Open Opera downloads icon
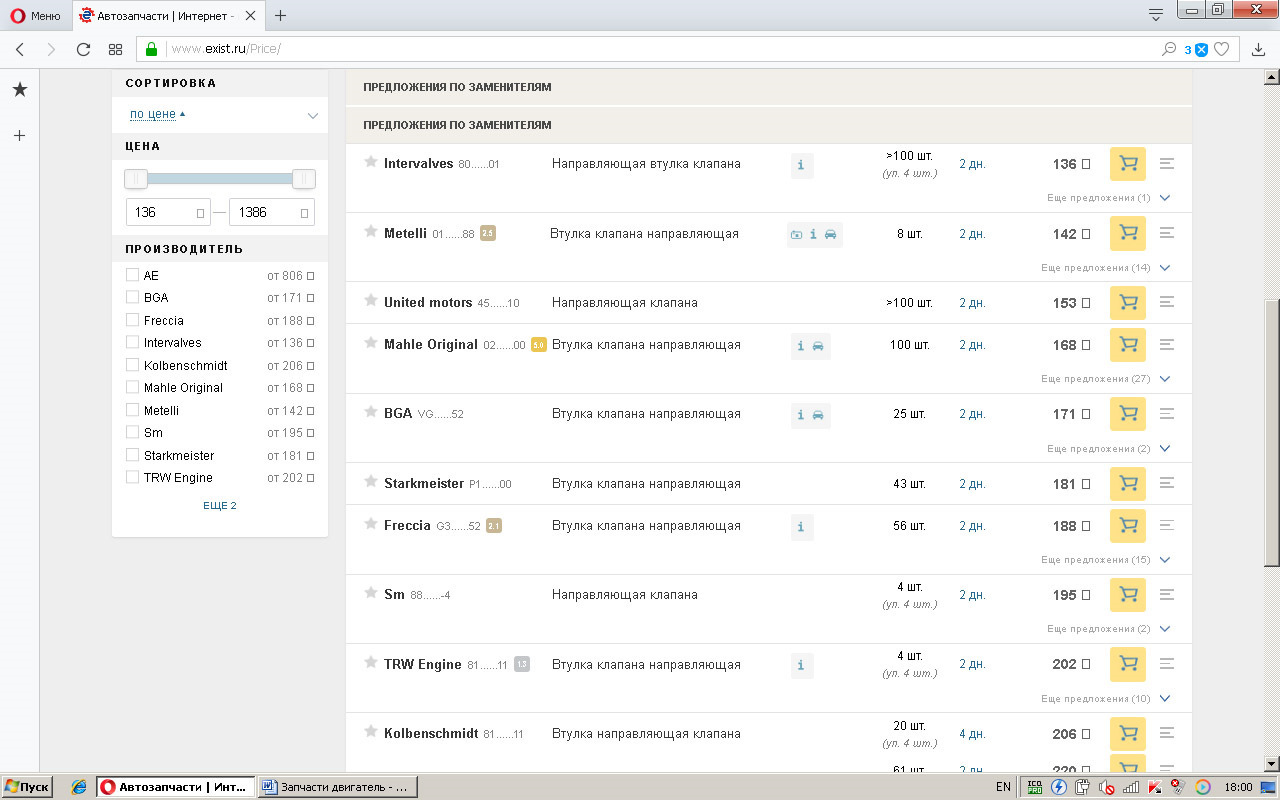The image size is (1280, 800). (x=1259, y=49)
